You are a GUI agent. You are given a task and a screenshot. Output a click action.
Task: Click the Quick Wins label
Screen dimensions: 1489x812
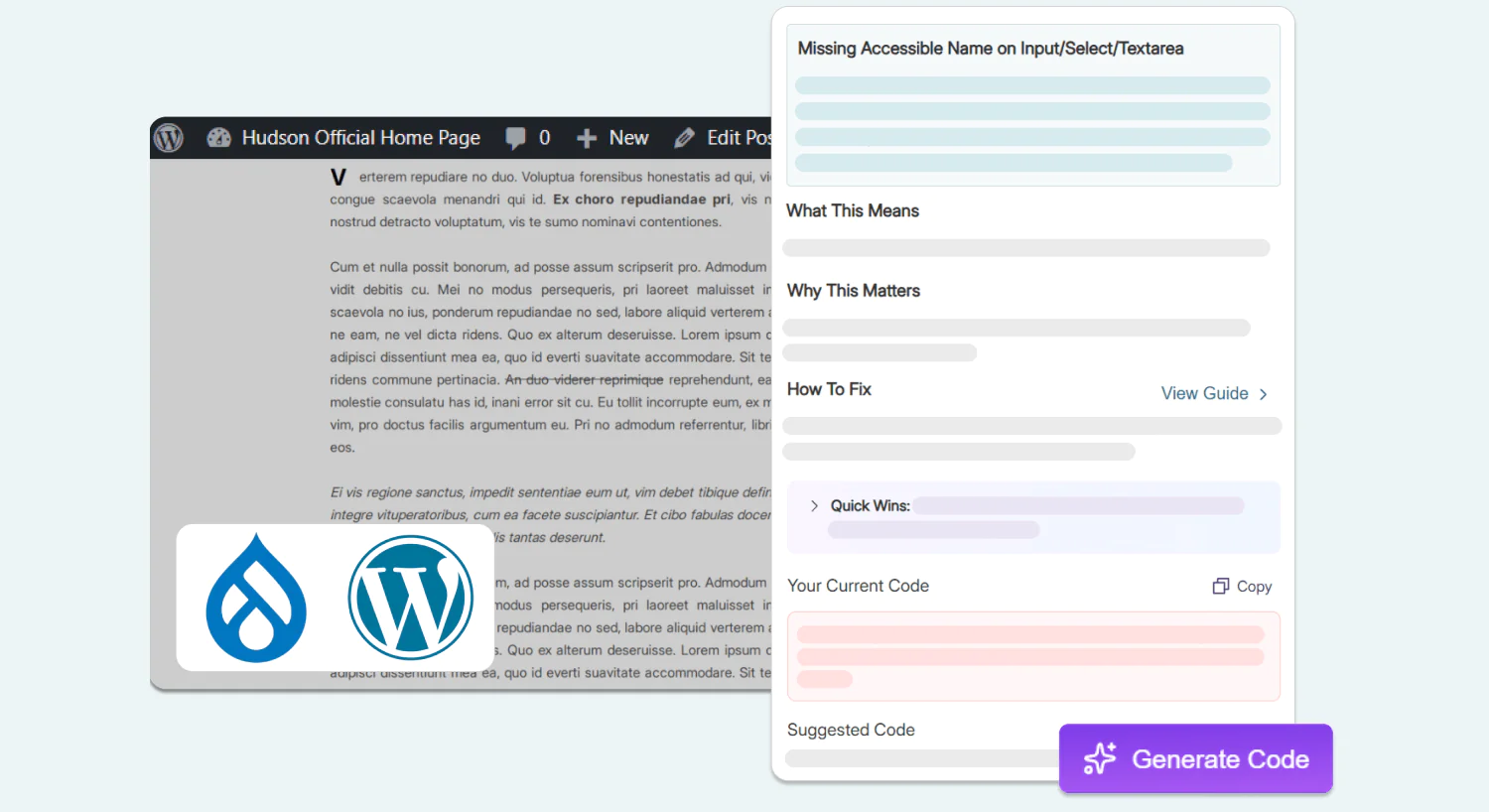[870, 505]
